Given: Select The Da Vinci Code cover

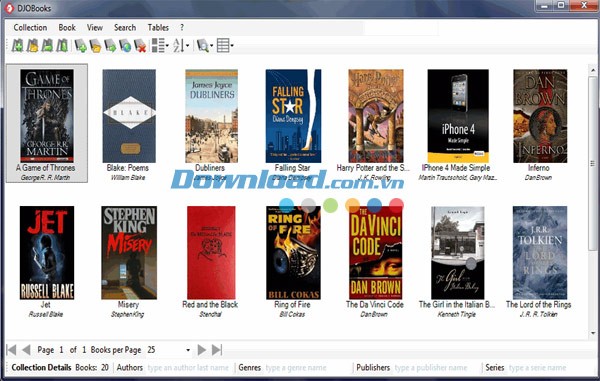Looking at the screenshot, I should [x=376, y=253].
